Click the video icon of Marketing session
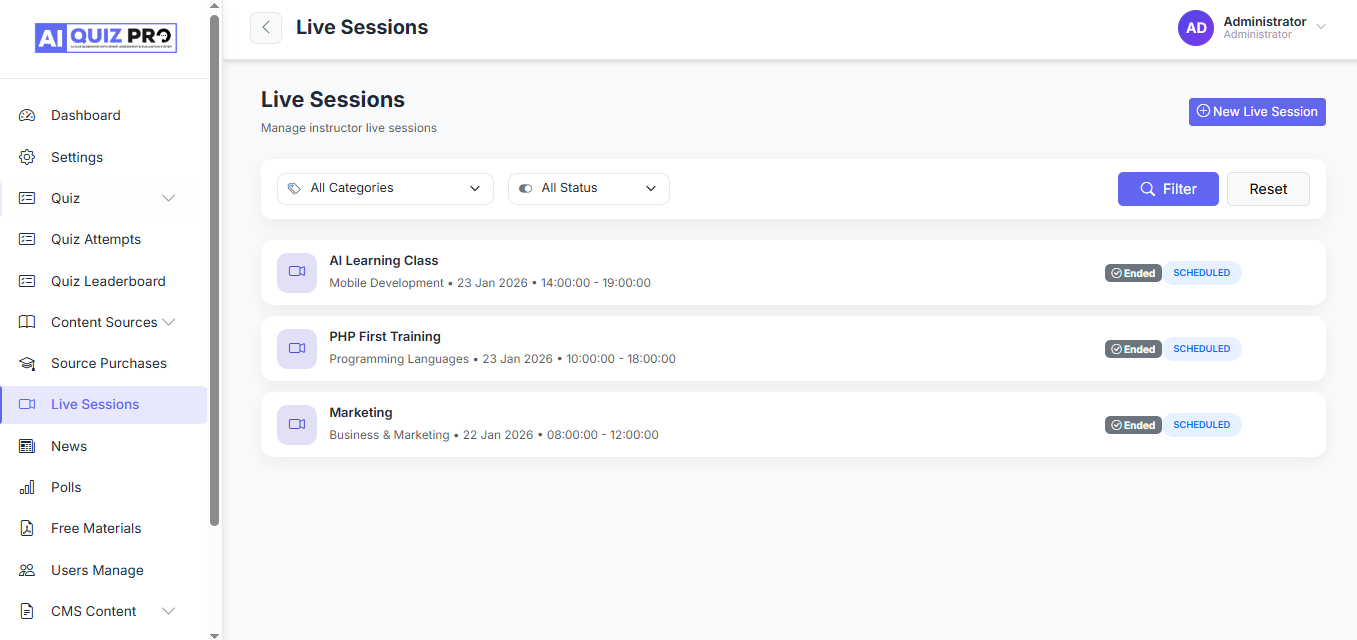Viewport: 1357px width, 640px height. 297,424
